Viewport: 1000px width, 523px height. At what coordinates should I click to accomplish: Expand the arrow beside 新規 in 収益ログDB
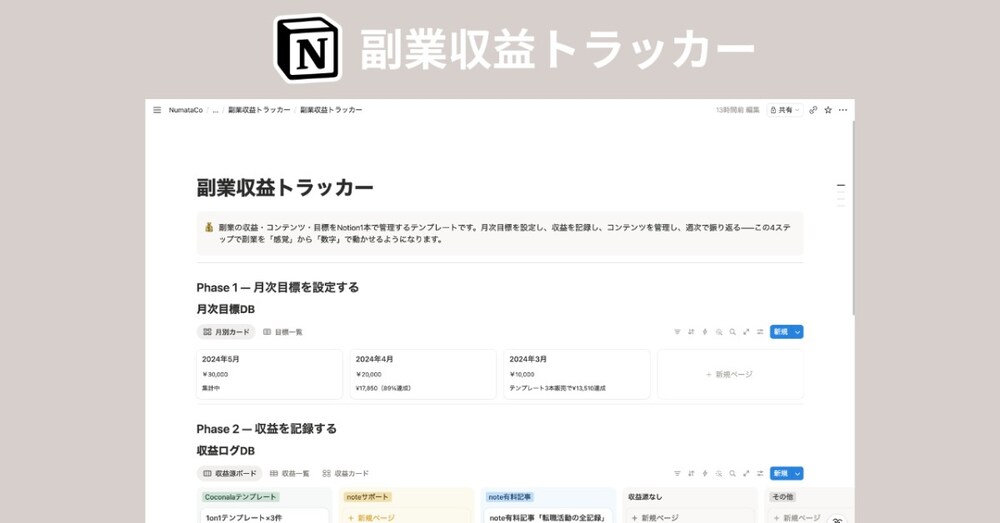point(797,473)
